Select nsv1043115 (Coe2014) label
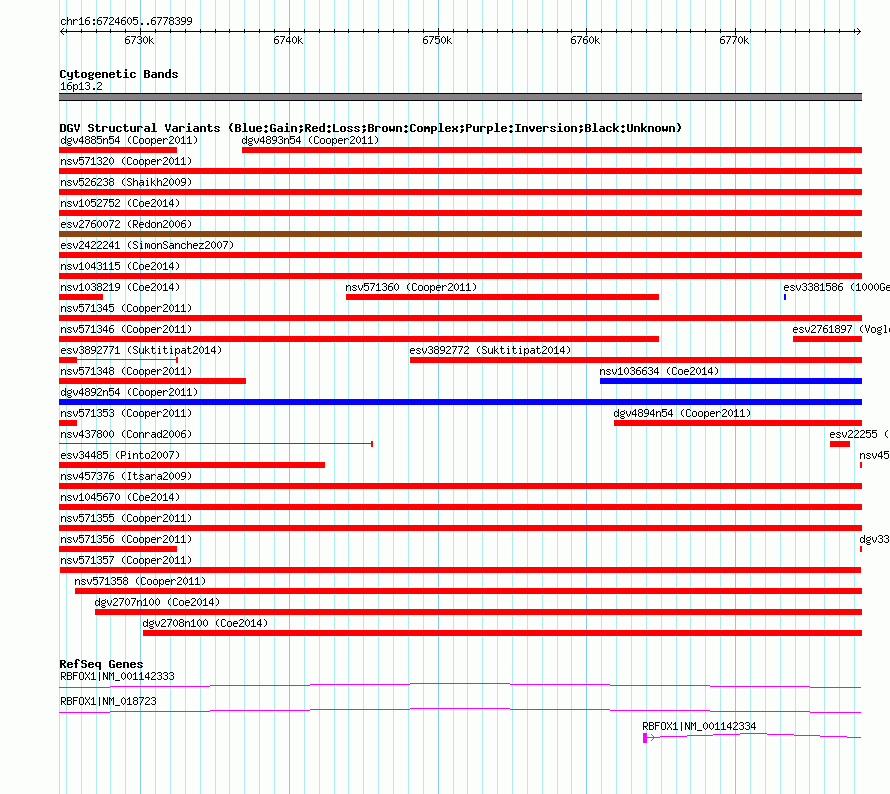 point(120,266)
